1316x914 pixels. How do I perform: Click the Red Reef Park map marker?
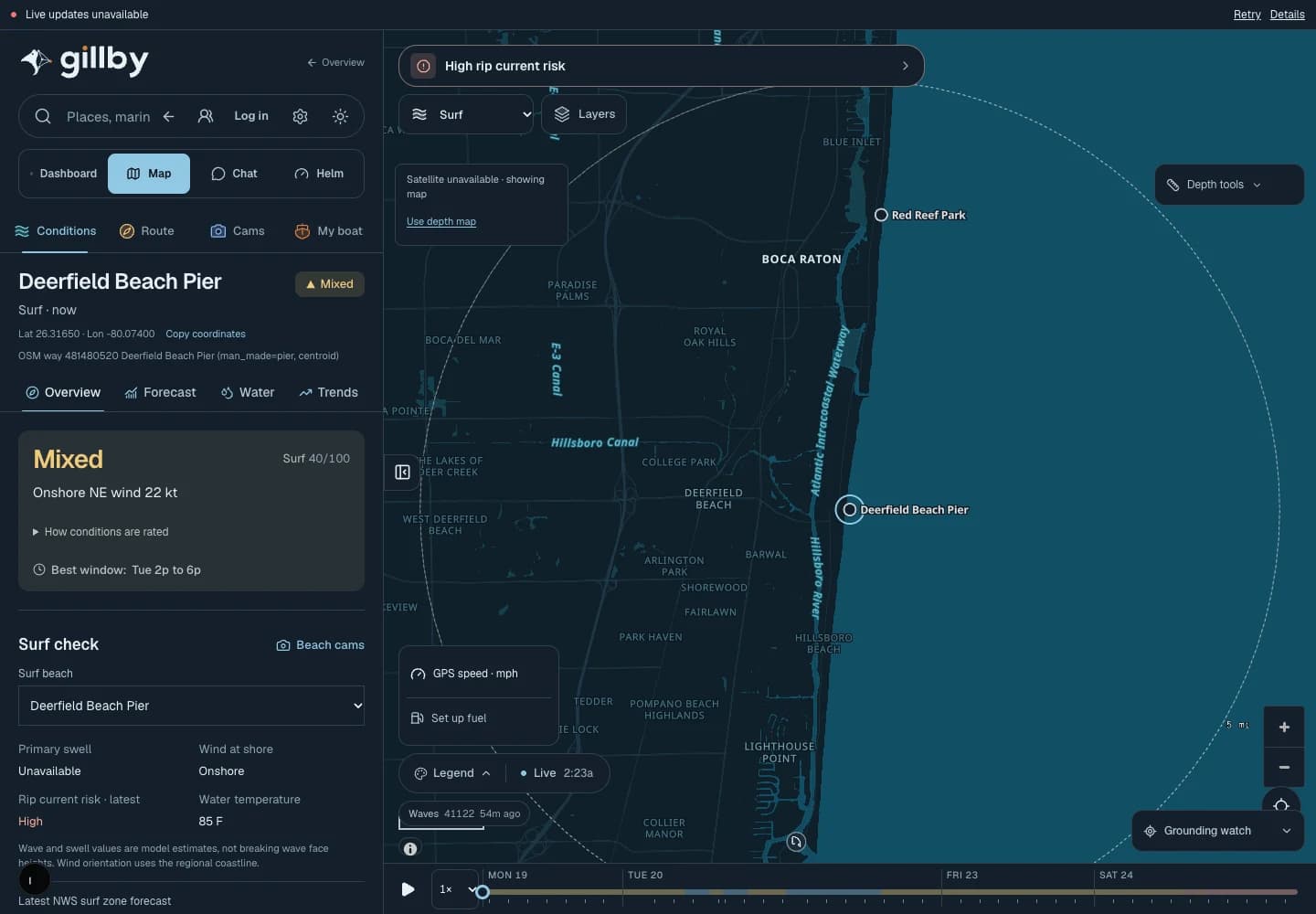(x=881, y=215)
